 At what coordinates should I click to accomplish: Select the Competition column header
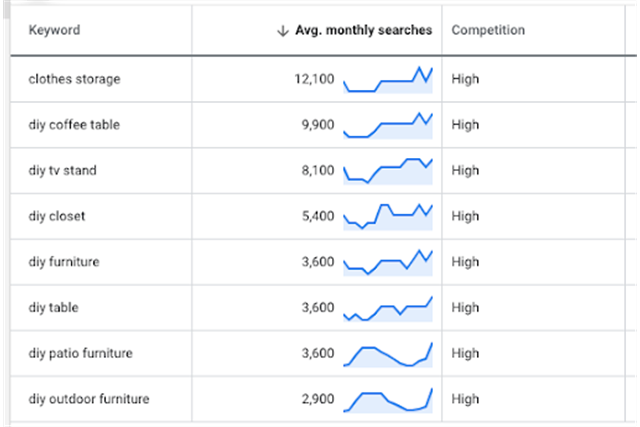click(x=488, y=31)
